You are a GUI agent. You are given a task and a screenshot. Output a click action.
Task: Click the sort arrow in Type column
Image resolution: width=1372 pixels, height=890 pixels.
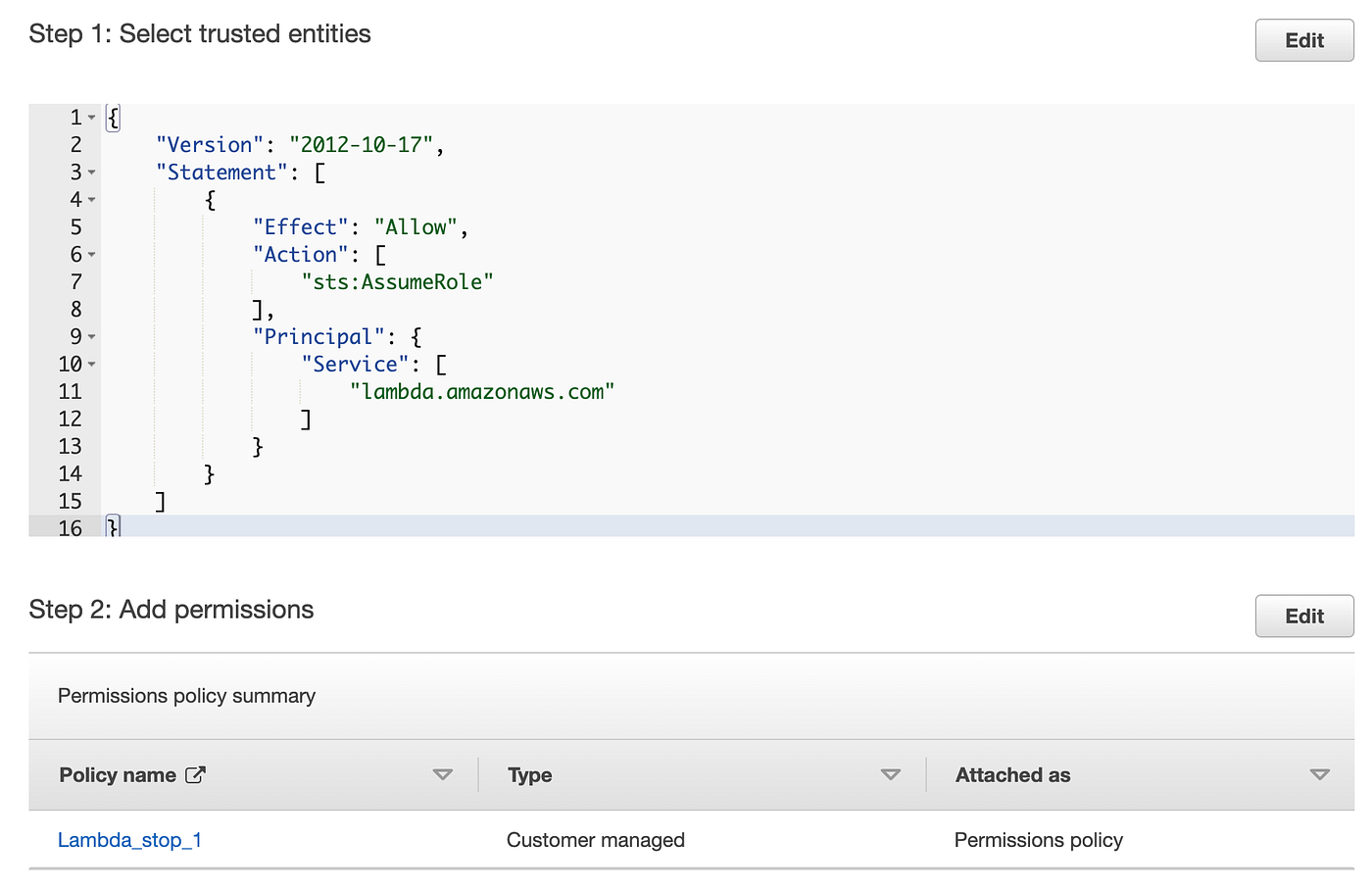(890, 774)
